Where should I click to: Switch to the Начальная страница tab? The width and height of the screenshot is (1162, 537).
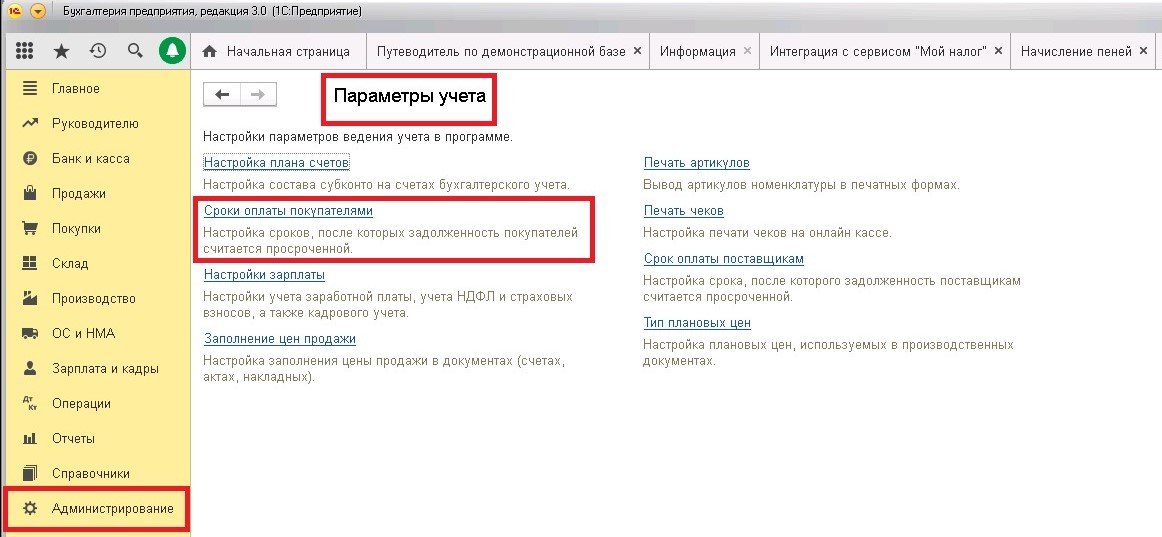(x=277, y=51)
